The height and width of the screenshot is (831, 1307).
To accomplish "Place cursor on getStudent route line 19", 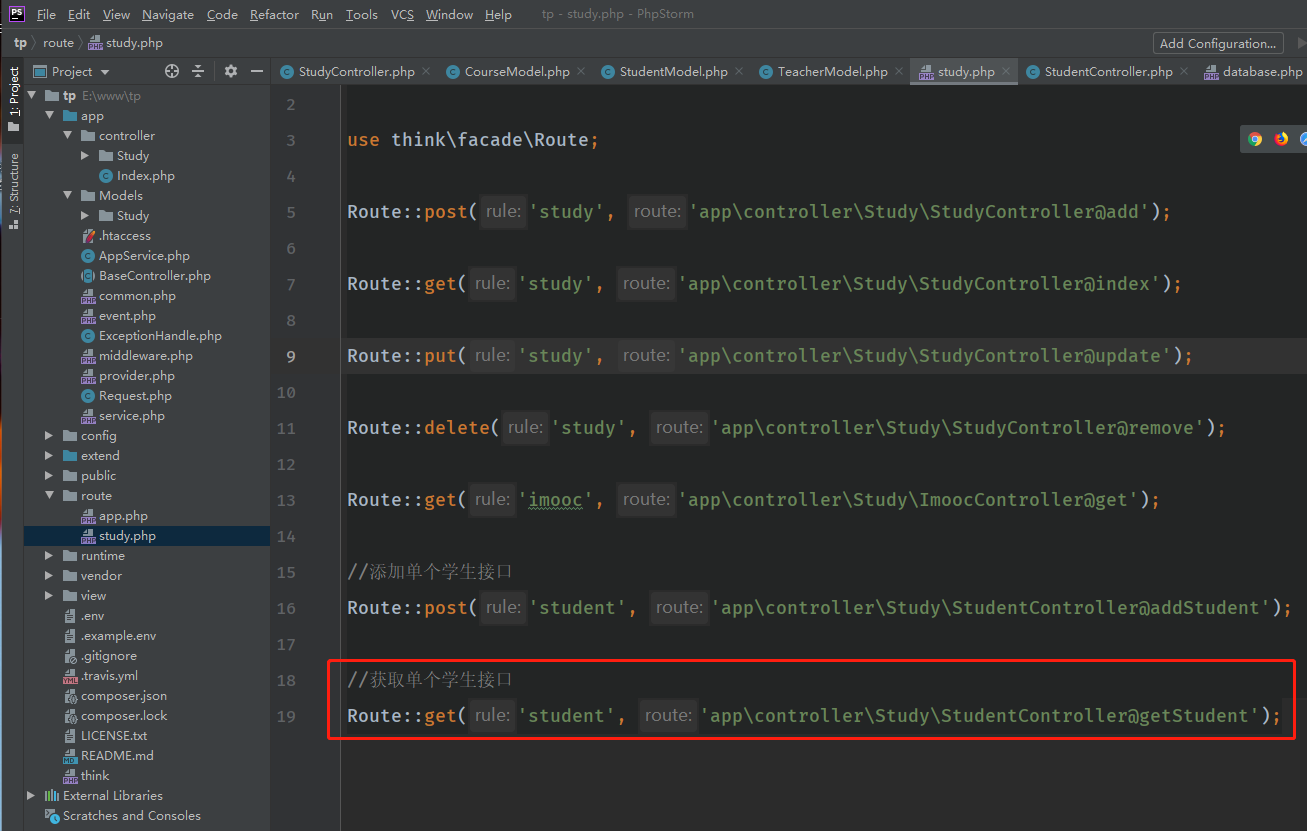I will 814,716.
